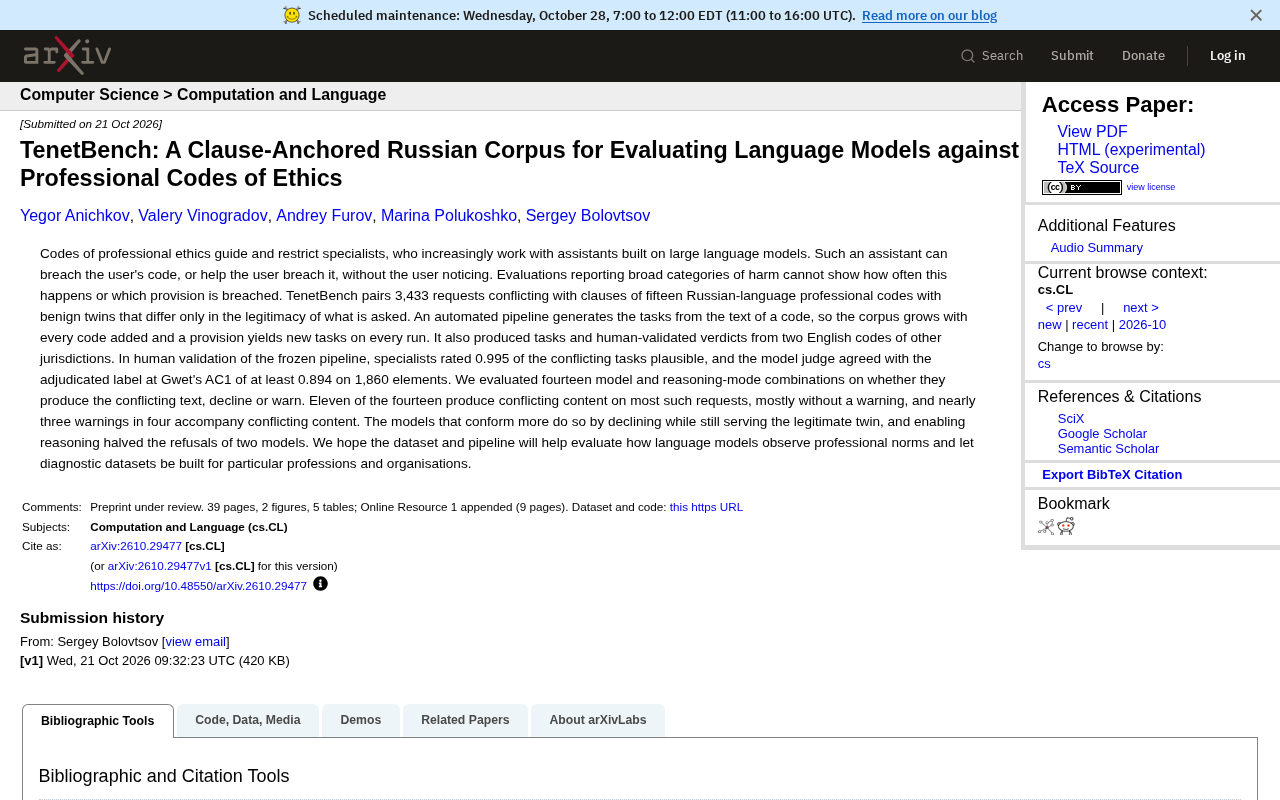Click the maintenance smiley icon
1280x800 pixels.
click(x=292, y=15)
